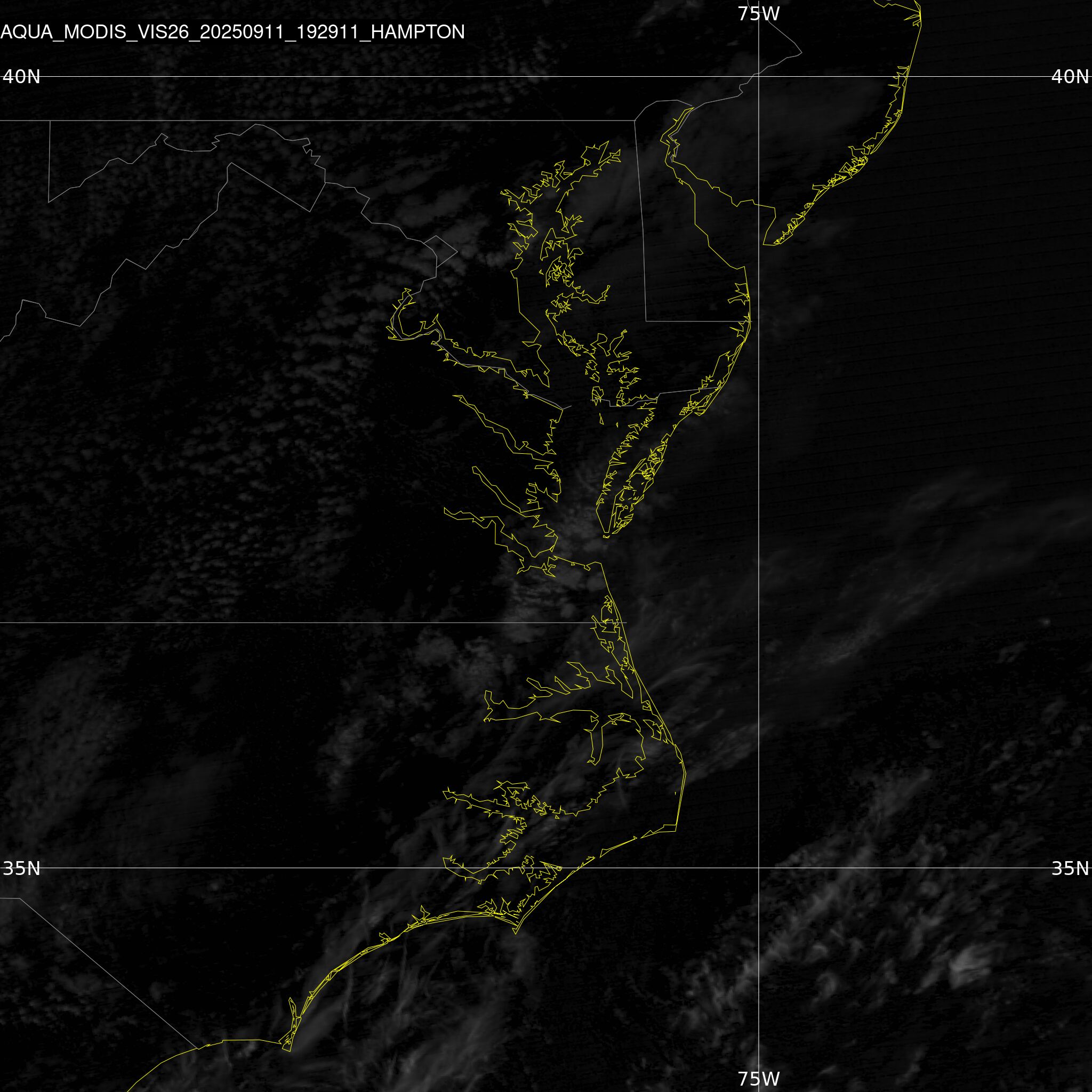
Task: Click the right 35N latitude label
Action: click(x=1070, y=868)
